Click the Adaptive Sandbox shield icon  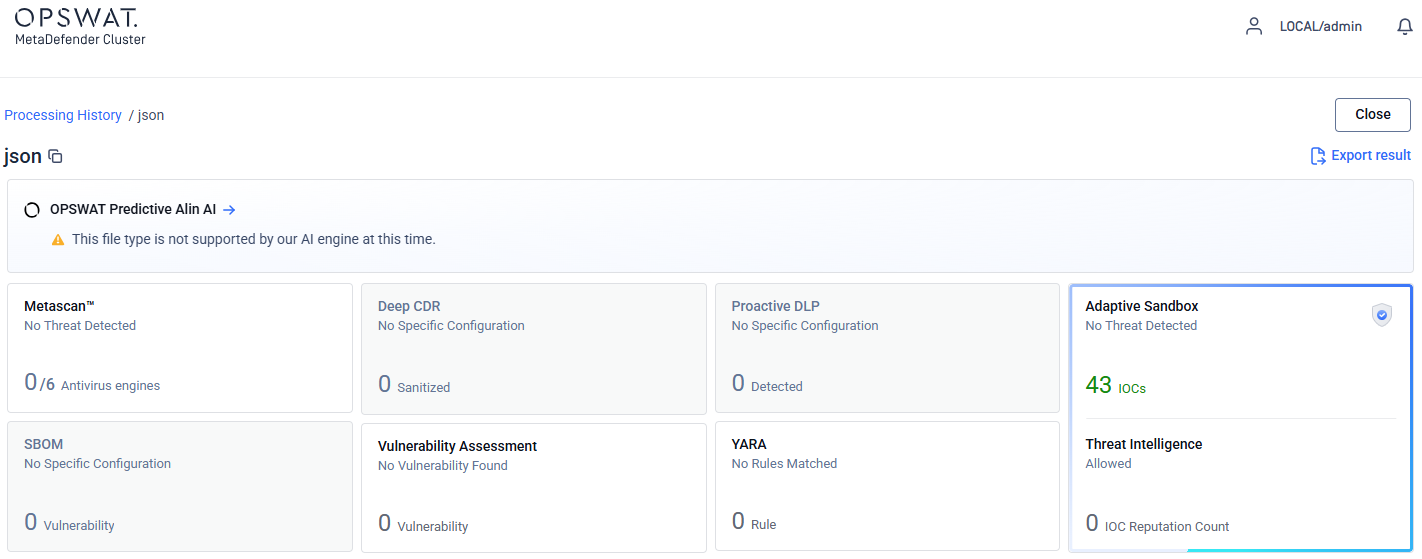coord(1381,316)
